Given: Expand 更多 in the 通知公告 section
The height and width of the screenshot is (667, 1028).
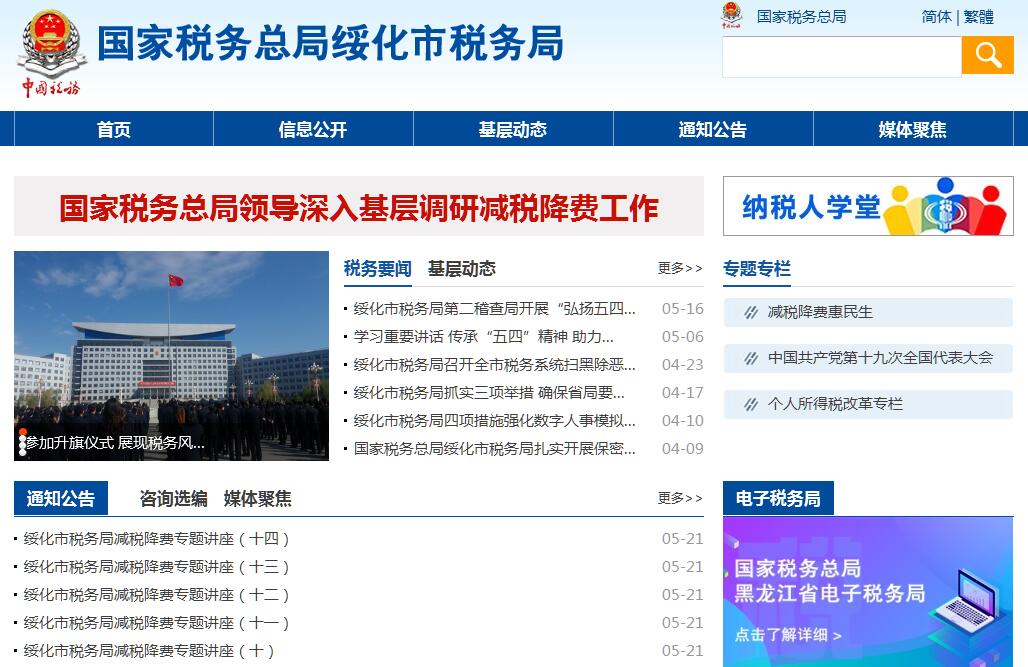Looking at the screenshot, I should [x=680, y=498].
